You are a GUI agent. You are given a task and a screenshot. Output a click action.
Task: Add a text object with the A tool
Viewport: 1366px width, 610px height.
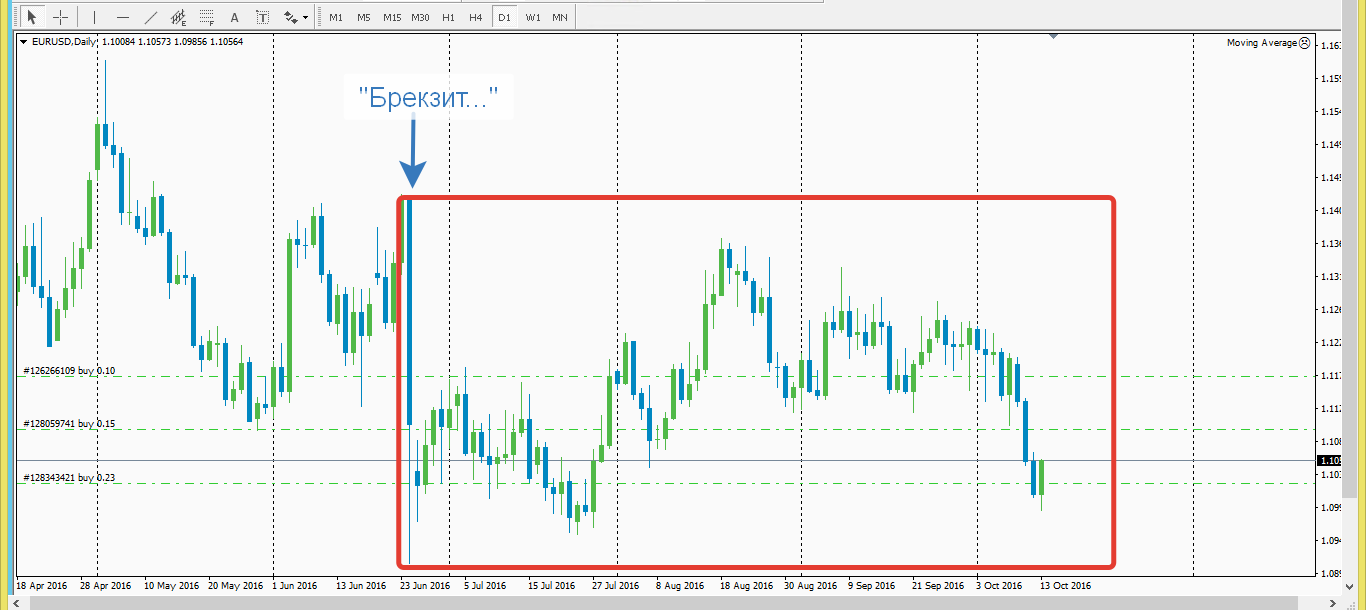(x=235, y=17)
